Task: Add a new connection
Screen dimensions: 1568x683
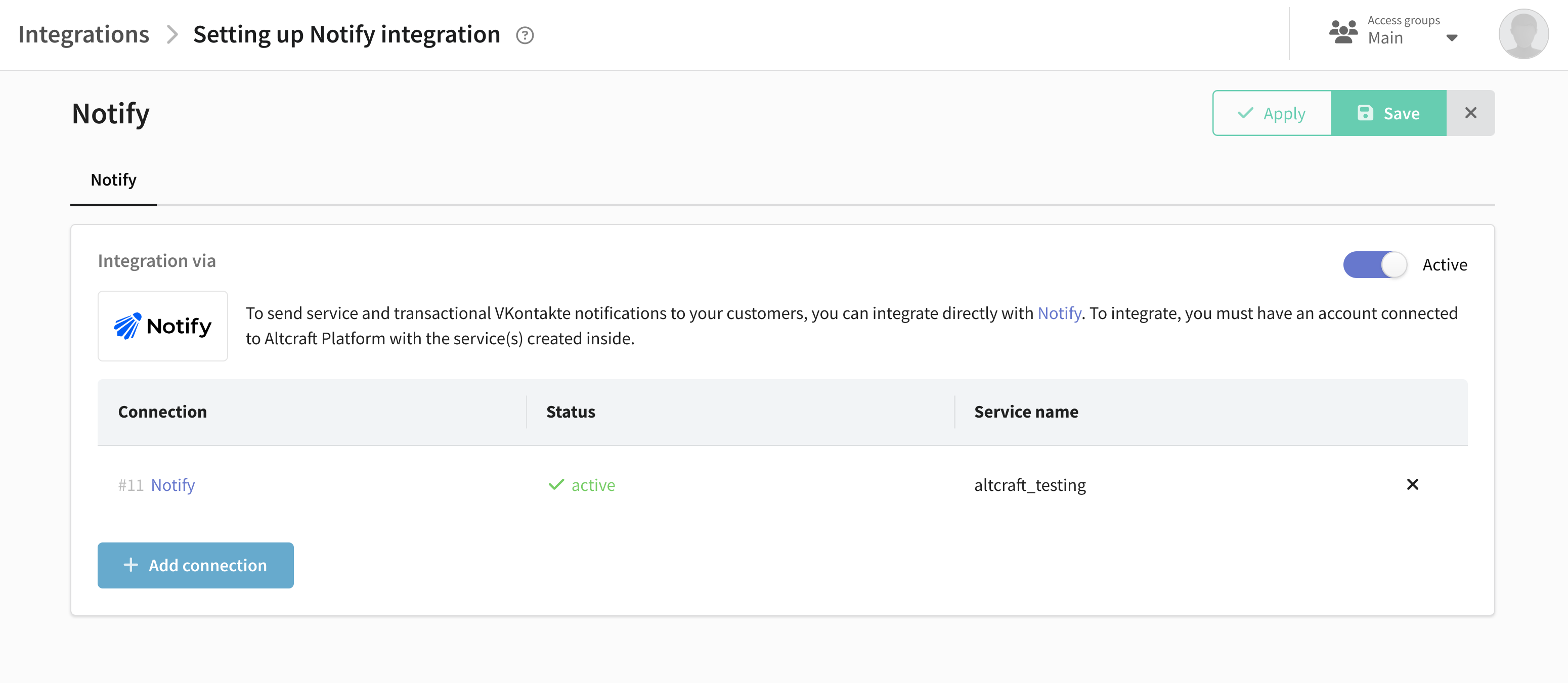Action: (195, 565)
